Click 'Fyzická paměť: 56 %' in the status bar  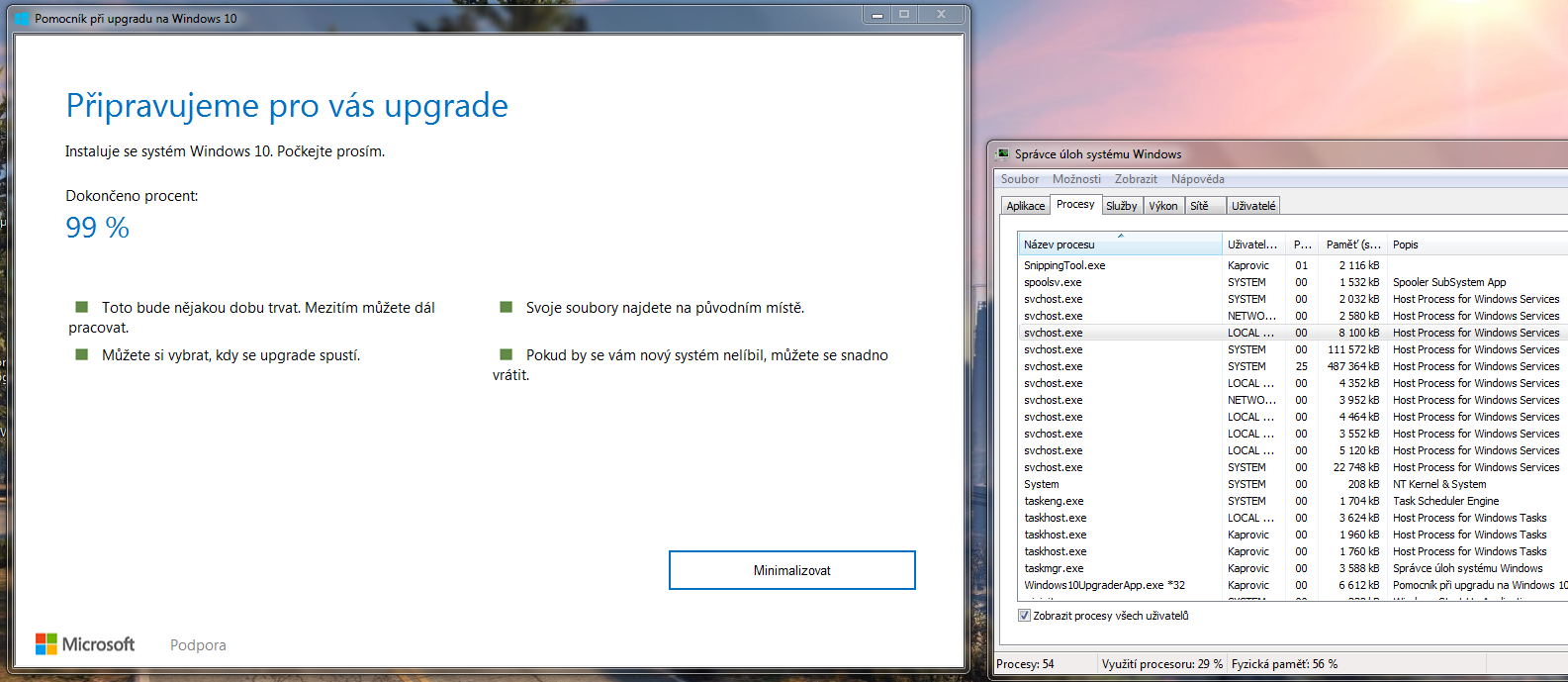click(x=1284, y=664)
